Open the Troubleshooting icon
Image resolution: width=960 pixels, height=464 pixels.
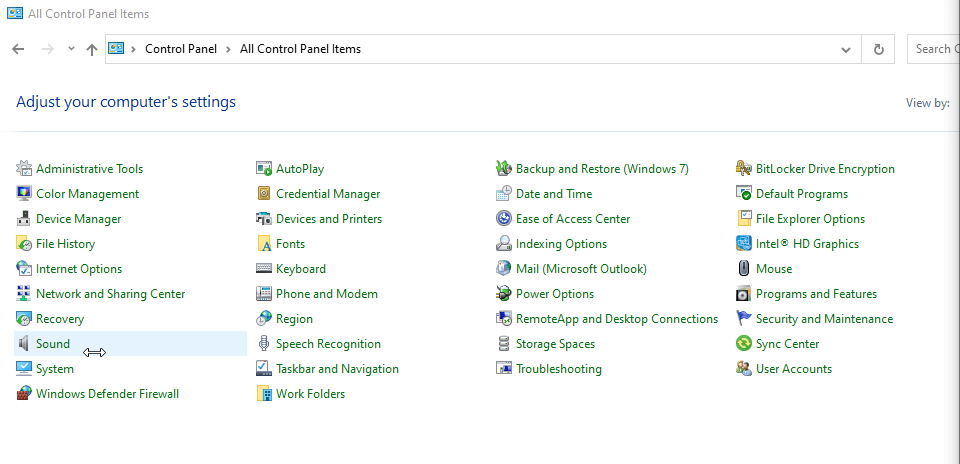[x=504, y=369]
